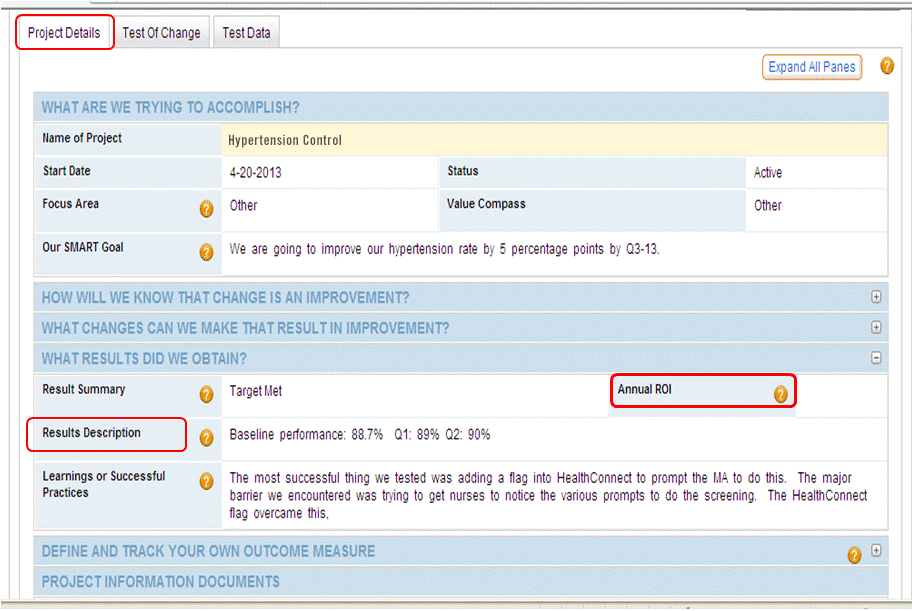Click the Results Description help icon
The width and height of the screenshot is (912, 611).
click(206, 438)
